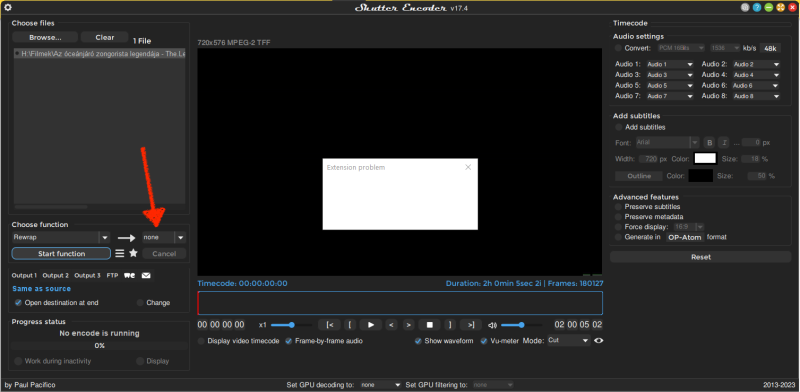800x392 pixels.
Task: Click the favorites star icon
Action: [x=133, y=253]
